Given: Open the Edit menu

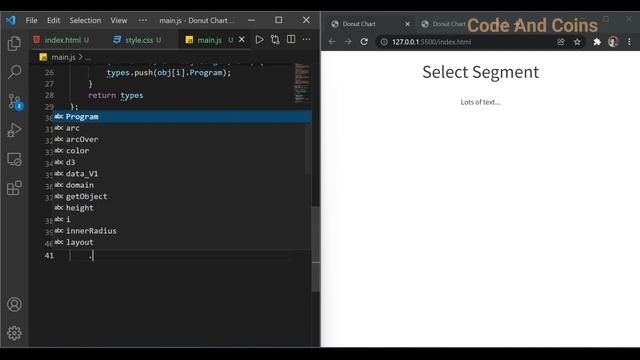Looking at the screenshot, I should (53, 20).
